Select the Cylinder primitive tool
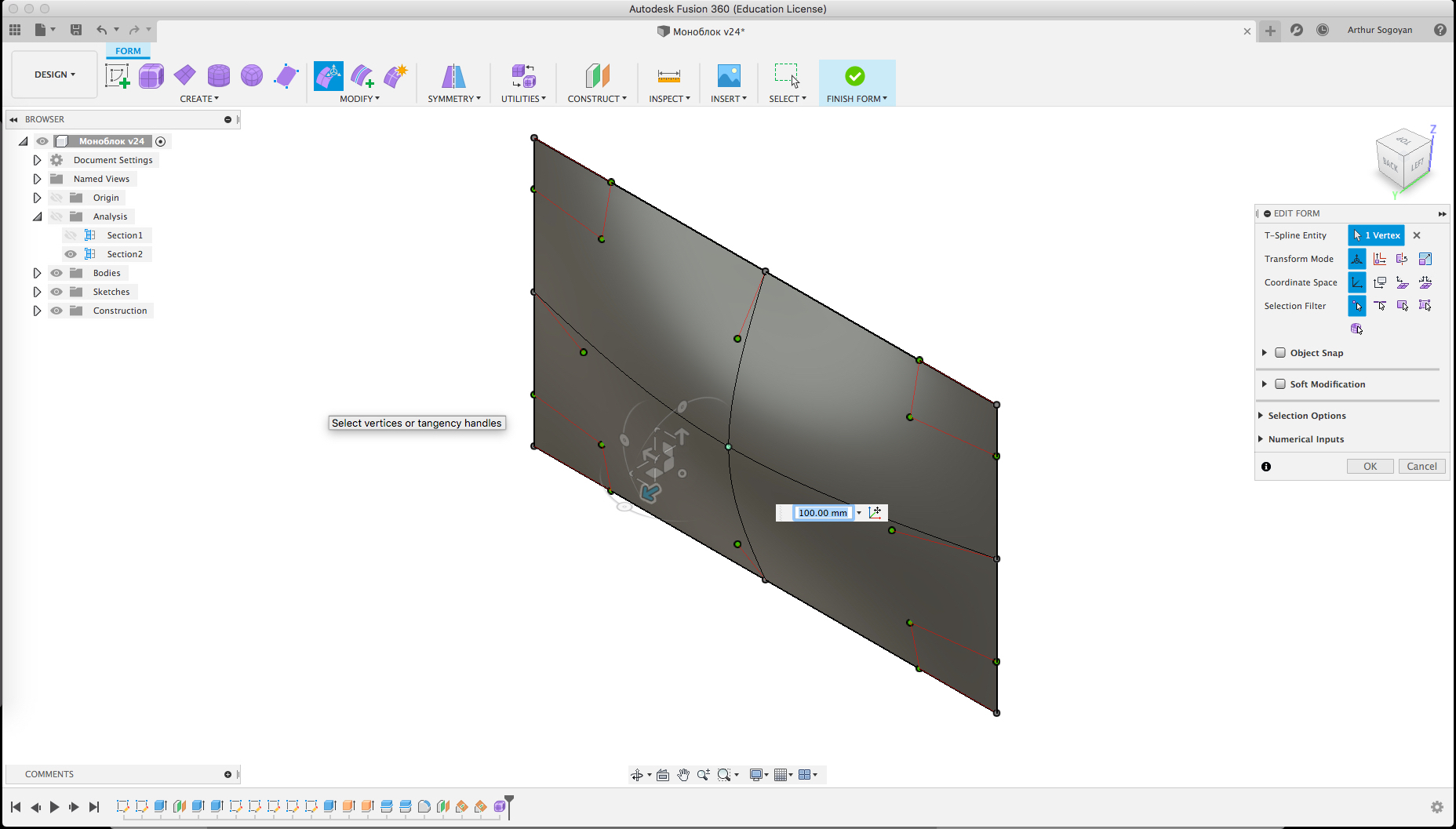The image size is (1456, 829). pos(218,75)
